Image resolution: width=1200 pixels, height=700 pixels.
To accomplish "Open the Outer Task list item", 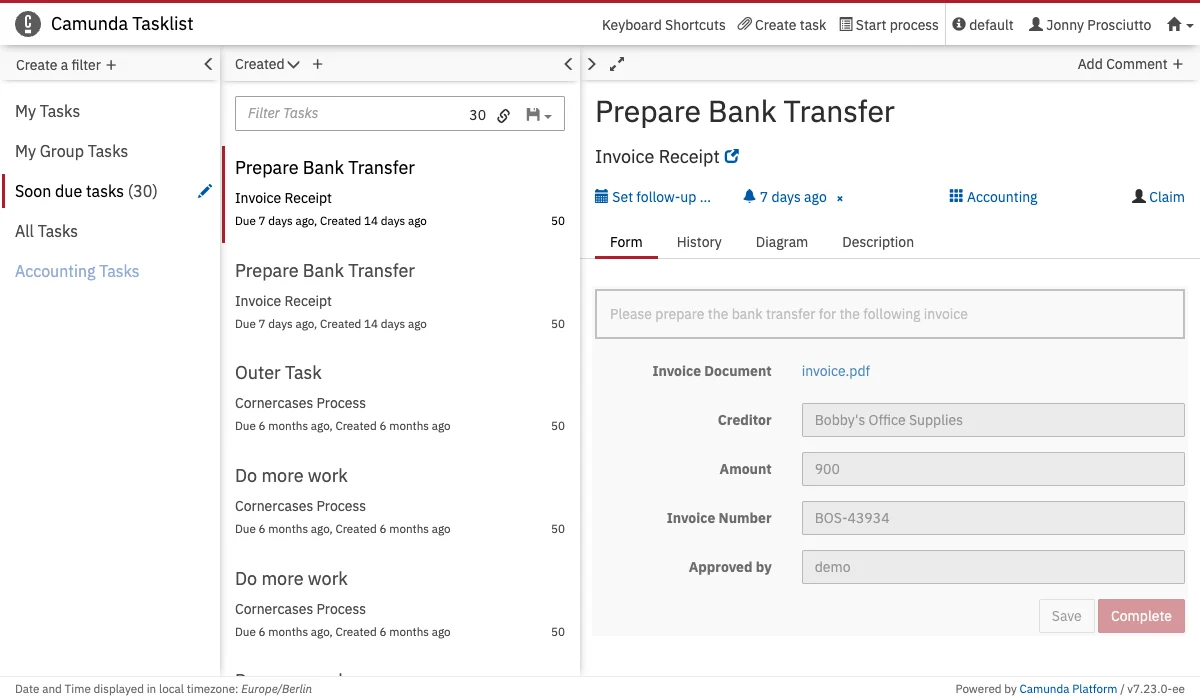I will (400, 399).
